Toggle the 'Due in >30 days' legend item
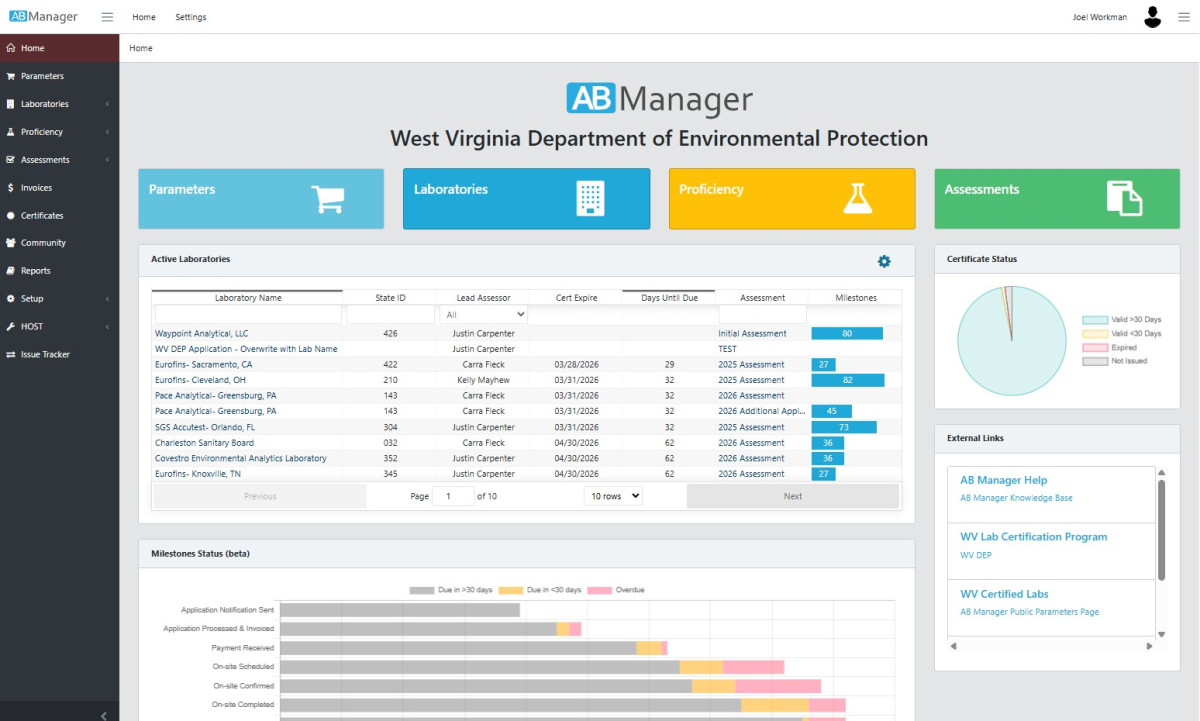 tap(450, 590)
